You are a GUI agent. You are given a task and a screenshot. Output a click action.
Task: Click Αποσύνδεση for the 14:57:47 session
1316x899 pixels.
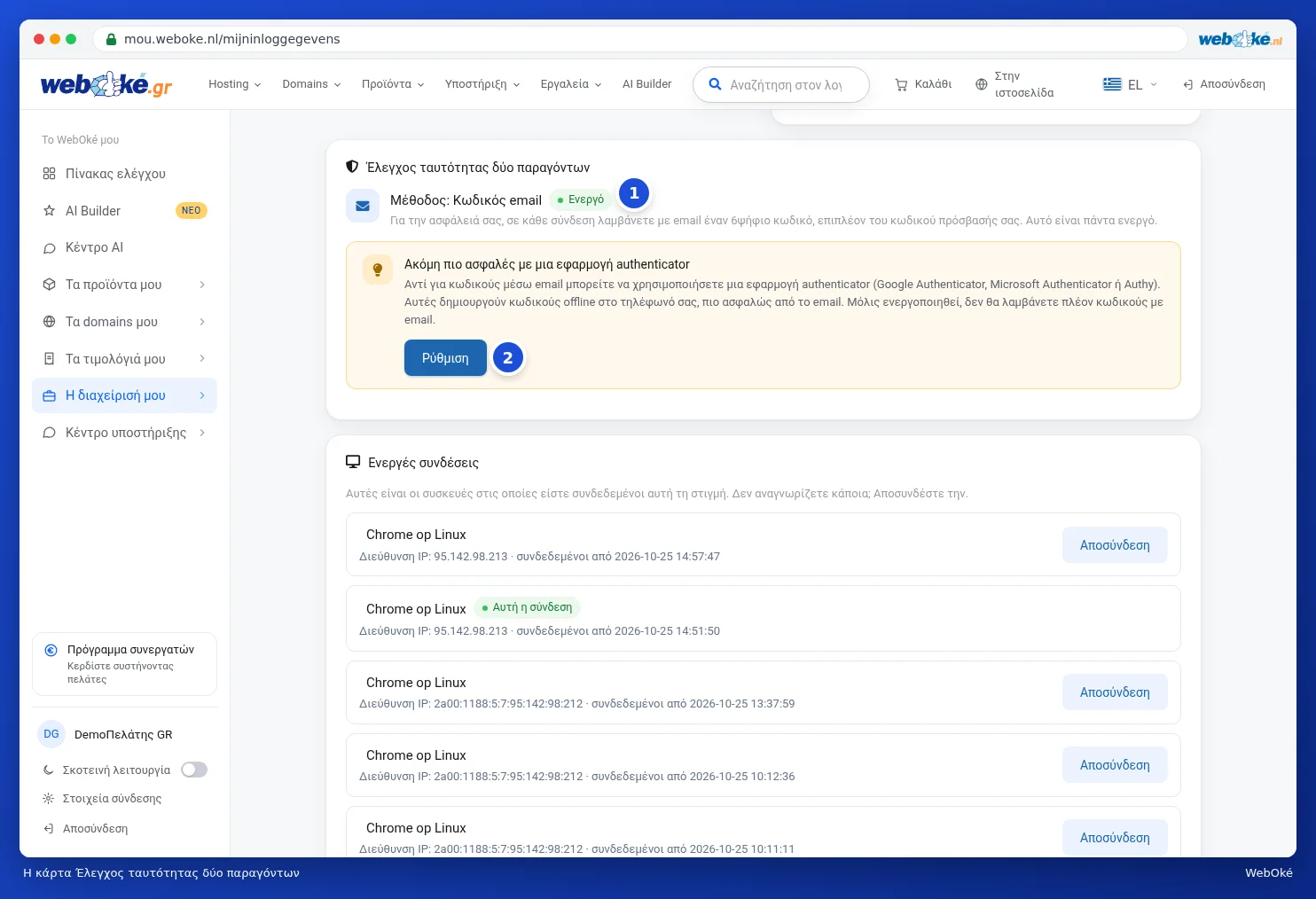point(1115,545)
